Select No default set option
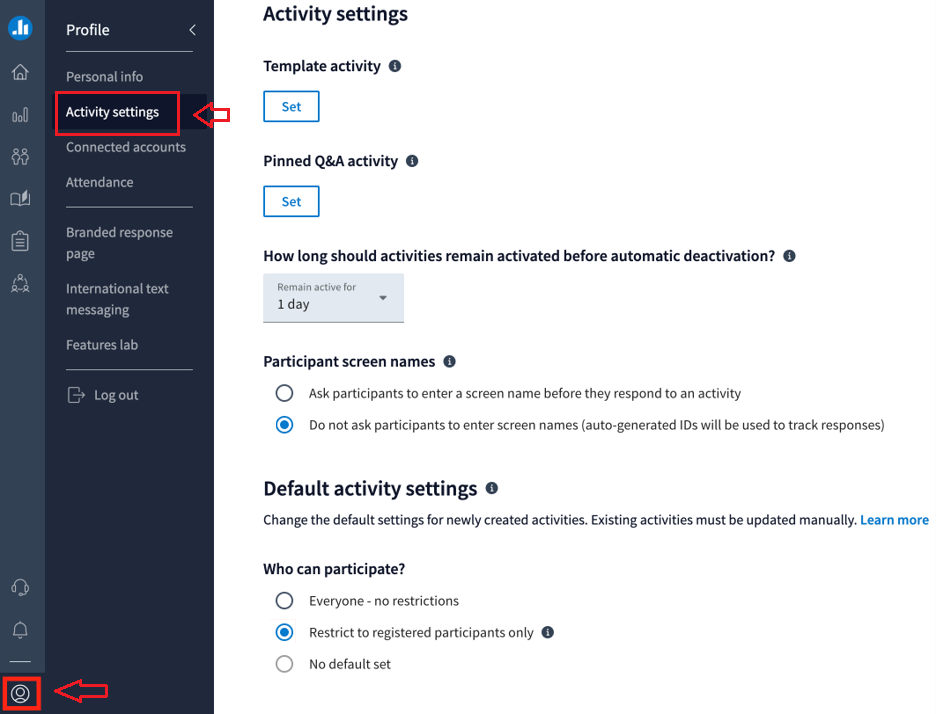This screenshot has width=936, height=714. pos(284,664)
